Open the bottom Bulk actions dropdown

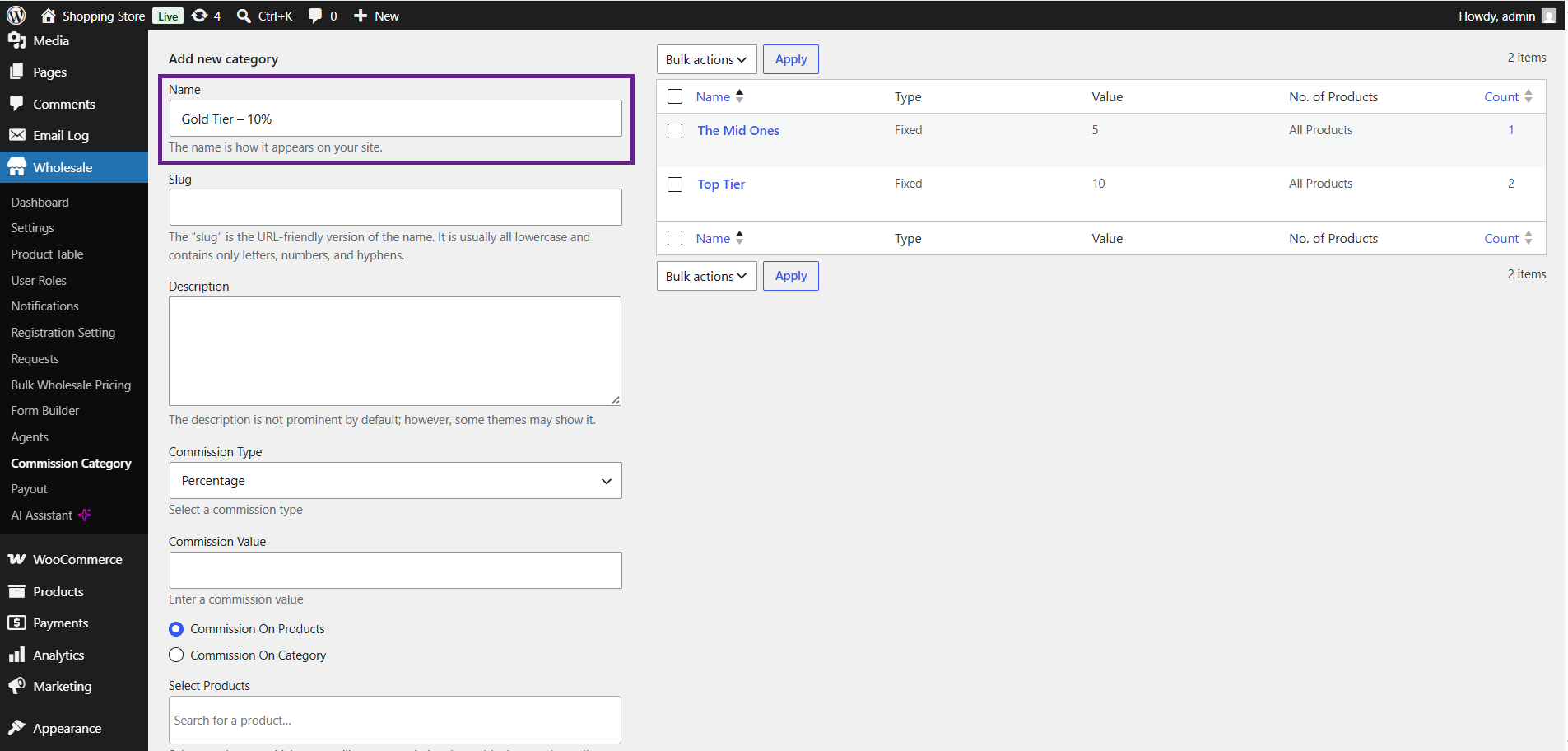(x=706, y=276)
